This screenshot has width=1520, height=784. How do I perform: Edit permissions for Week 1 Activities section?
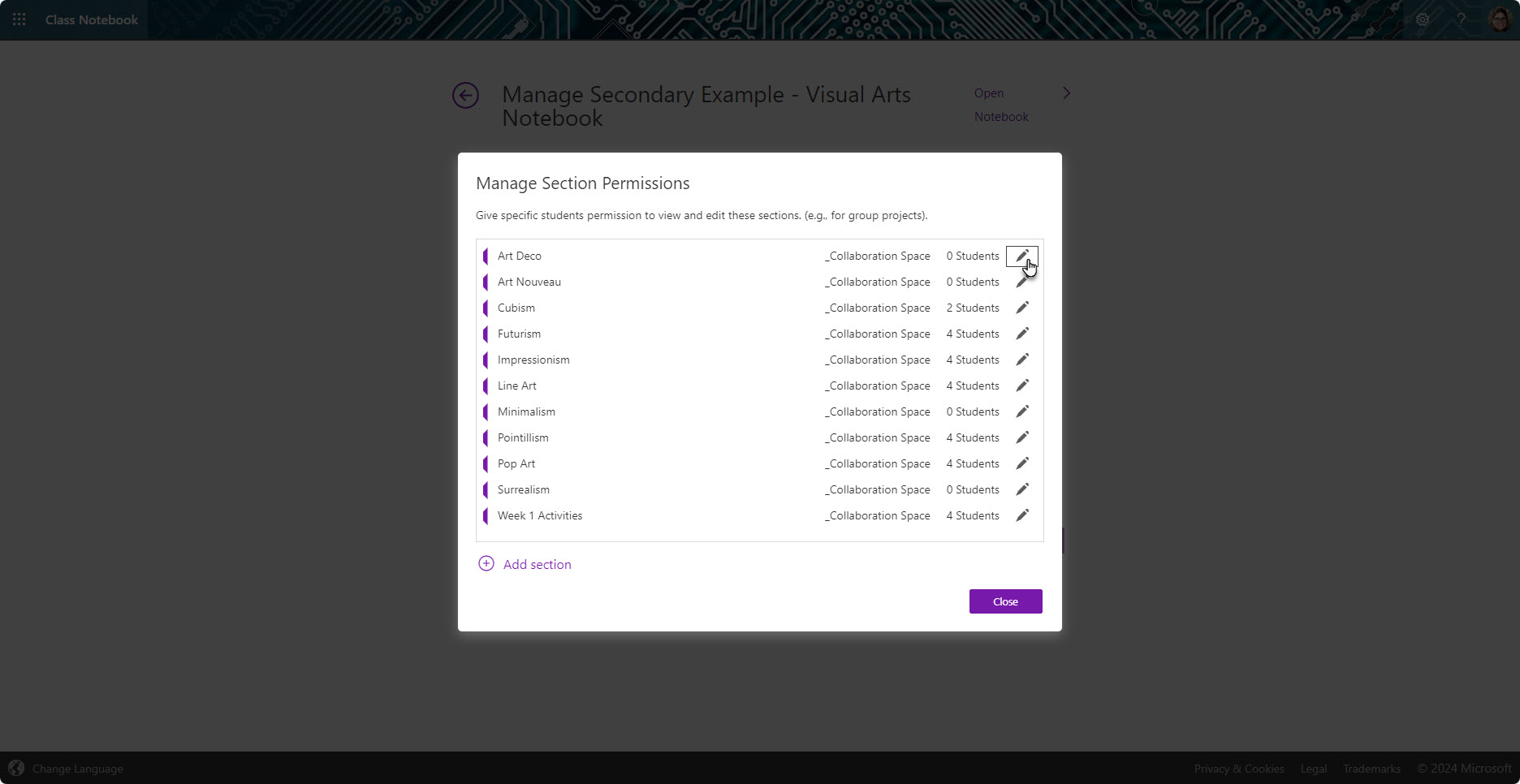pyautogui.click(x=1022, y=515)
